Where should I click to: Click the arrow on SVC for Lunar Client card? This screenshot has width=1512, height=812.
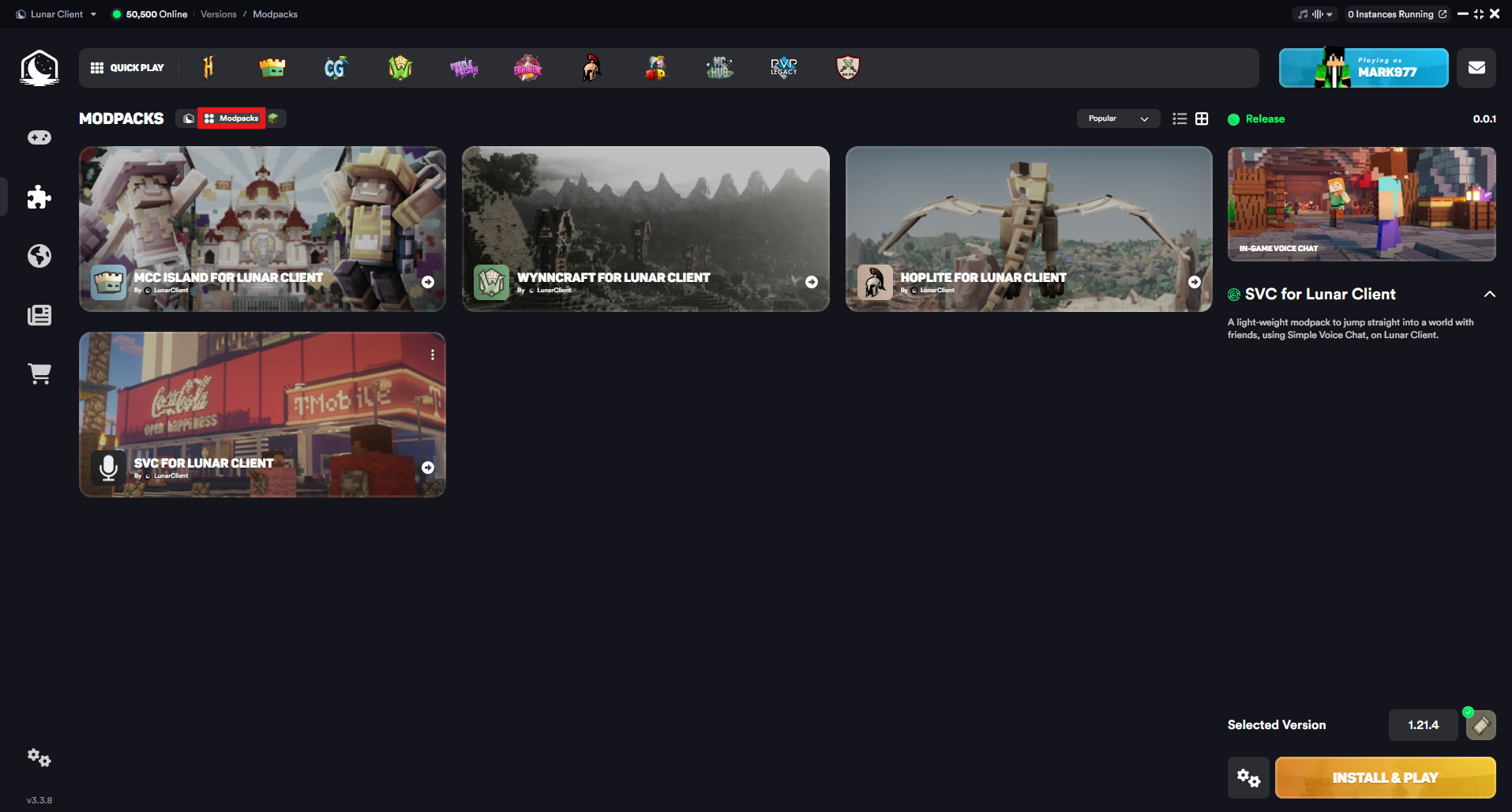point(428,468)
